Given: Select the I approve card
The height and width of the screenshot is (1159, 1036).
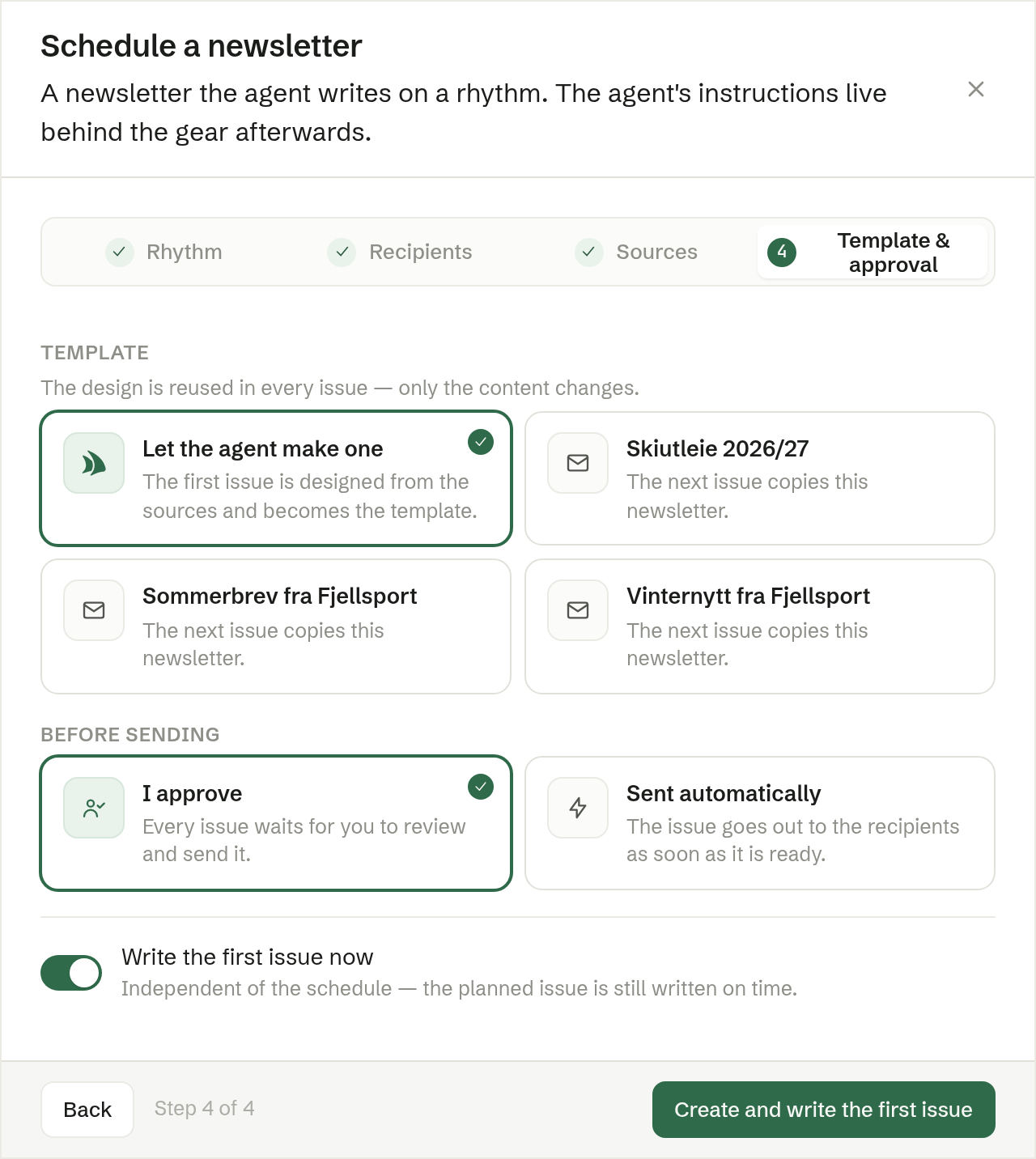Looking at the screenshot, I should click(x=276, y=823).
